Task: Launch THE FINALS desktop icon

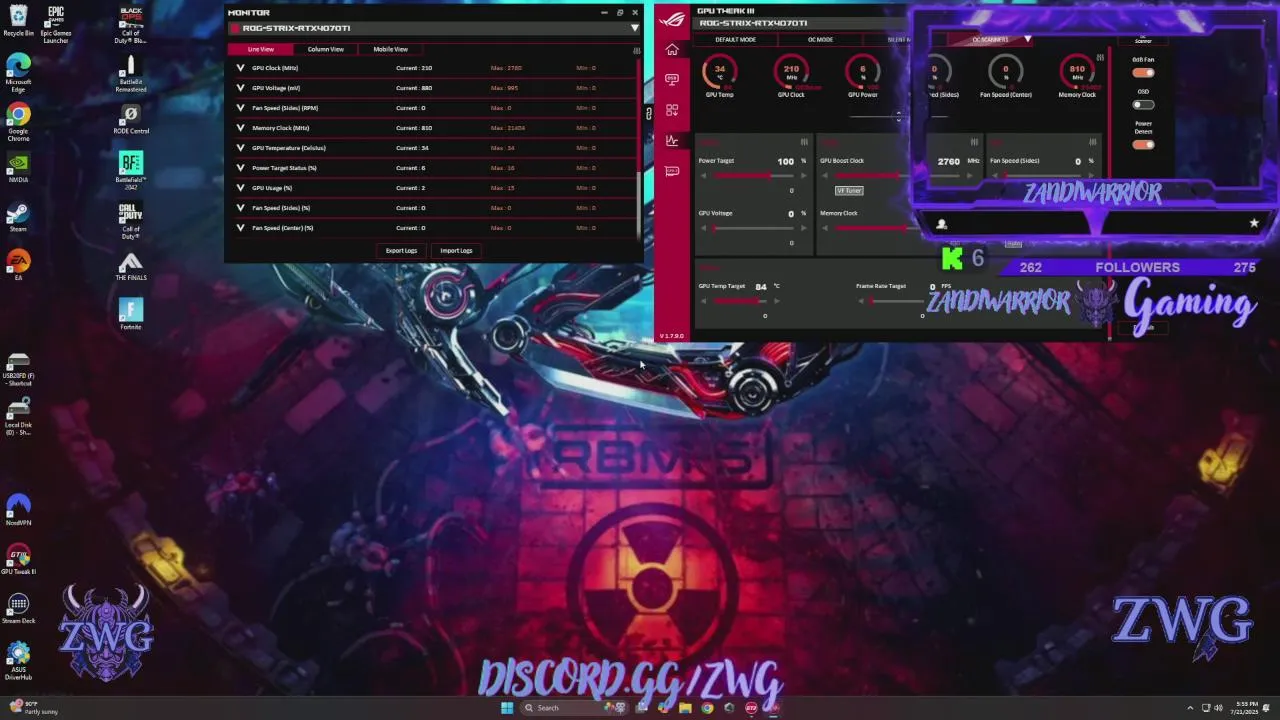Action: 131,265
